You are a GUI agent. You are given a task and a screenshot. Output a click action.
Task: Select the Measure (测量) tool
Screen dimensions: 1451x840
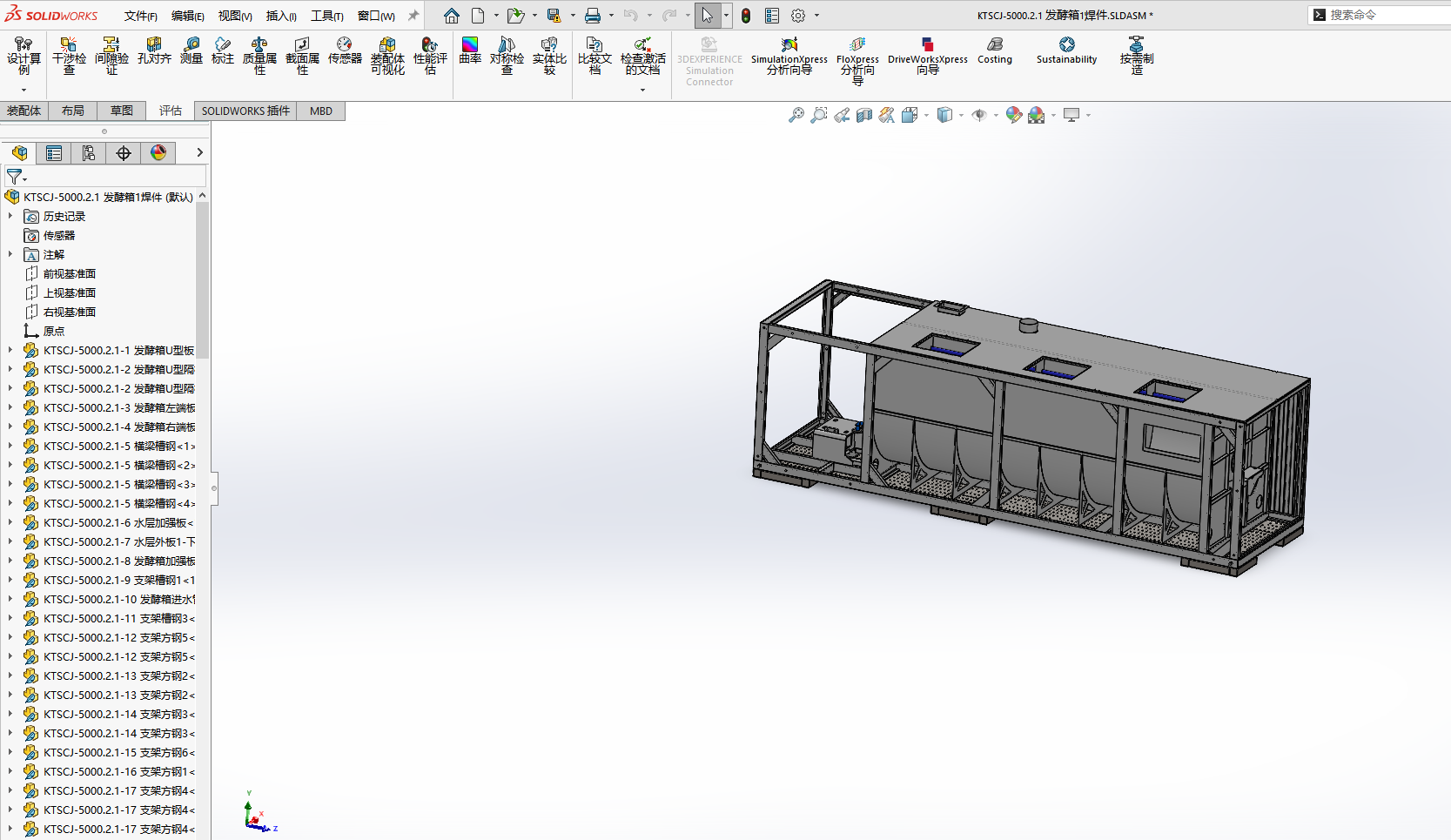(x=191, y=50)
